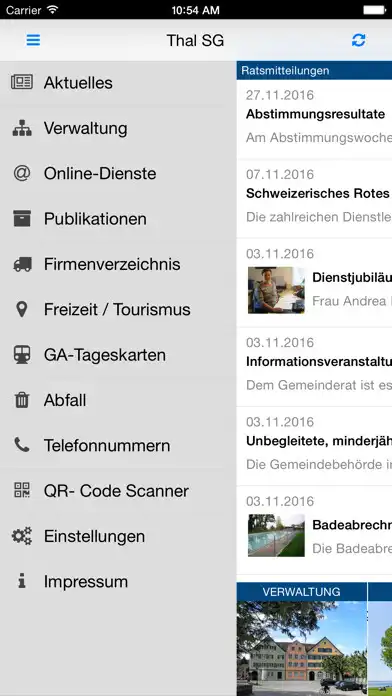
Task: Select the trash can Abfall icon
Action: coord(22,400)
